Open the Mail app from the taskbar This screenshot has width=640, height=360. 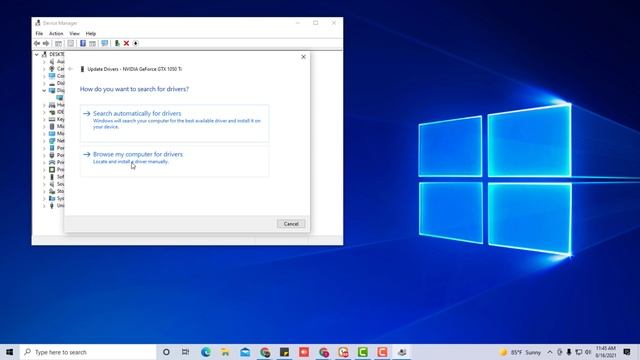tap(245, 352)
